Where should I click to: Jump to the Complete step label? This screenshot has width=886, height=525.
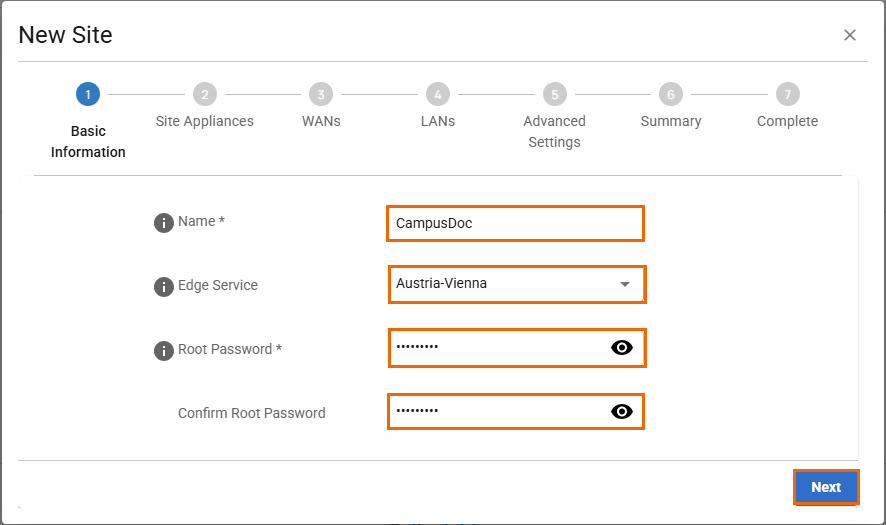(x=787, y=121)
